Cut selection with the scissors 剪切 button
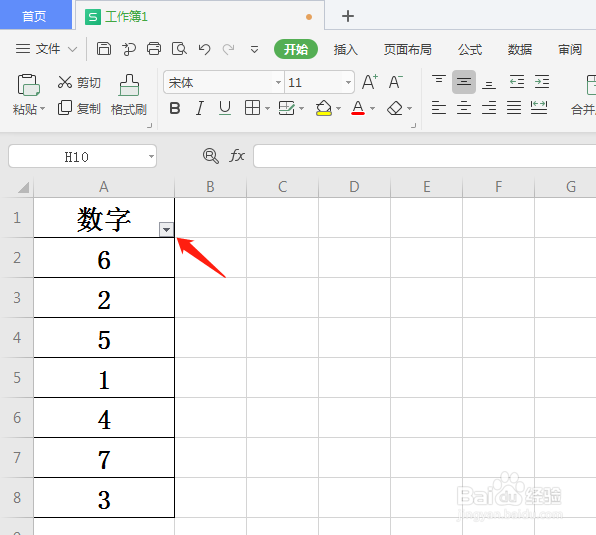Viewport: 596px width, 535px height. [x=79, y=82]
